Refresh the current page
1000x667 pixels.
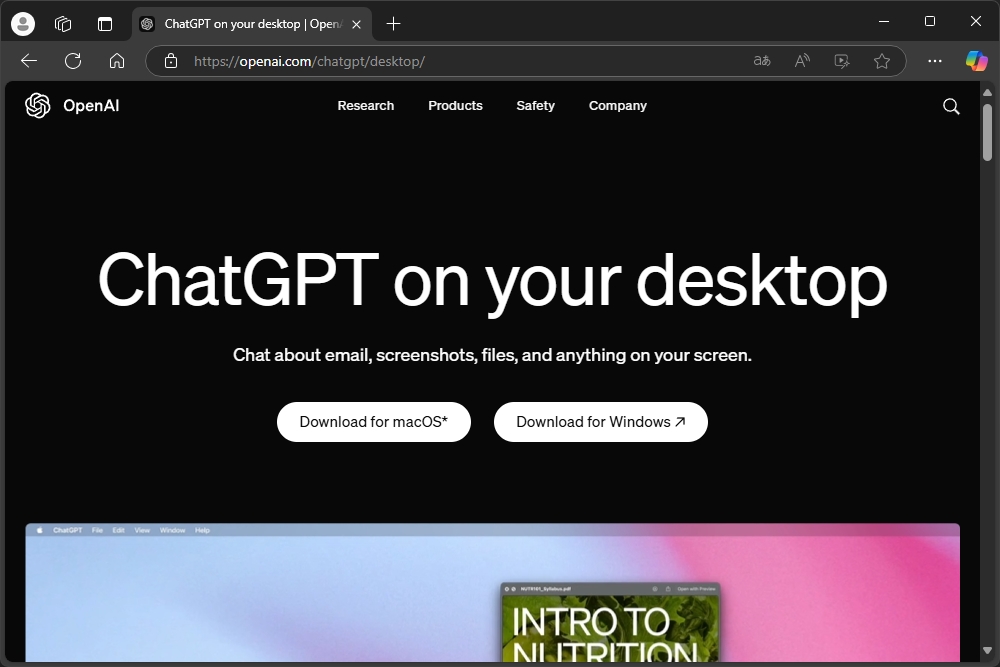tap(73, 61)
